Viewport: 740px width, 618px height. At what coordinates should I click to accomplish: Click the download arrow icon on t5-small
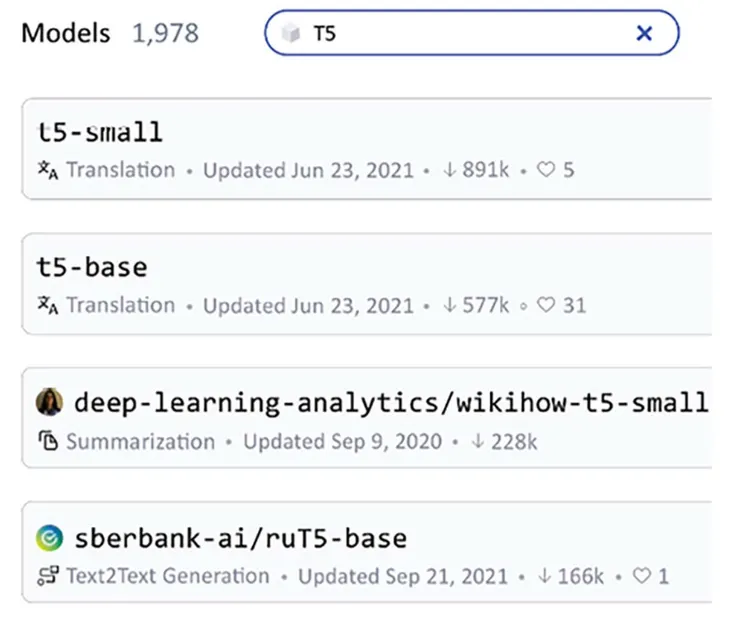[x=449, y=170]
